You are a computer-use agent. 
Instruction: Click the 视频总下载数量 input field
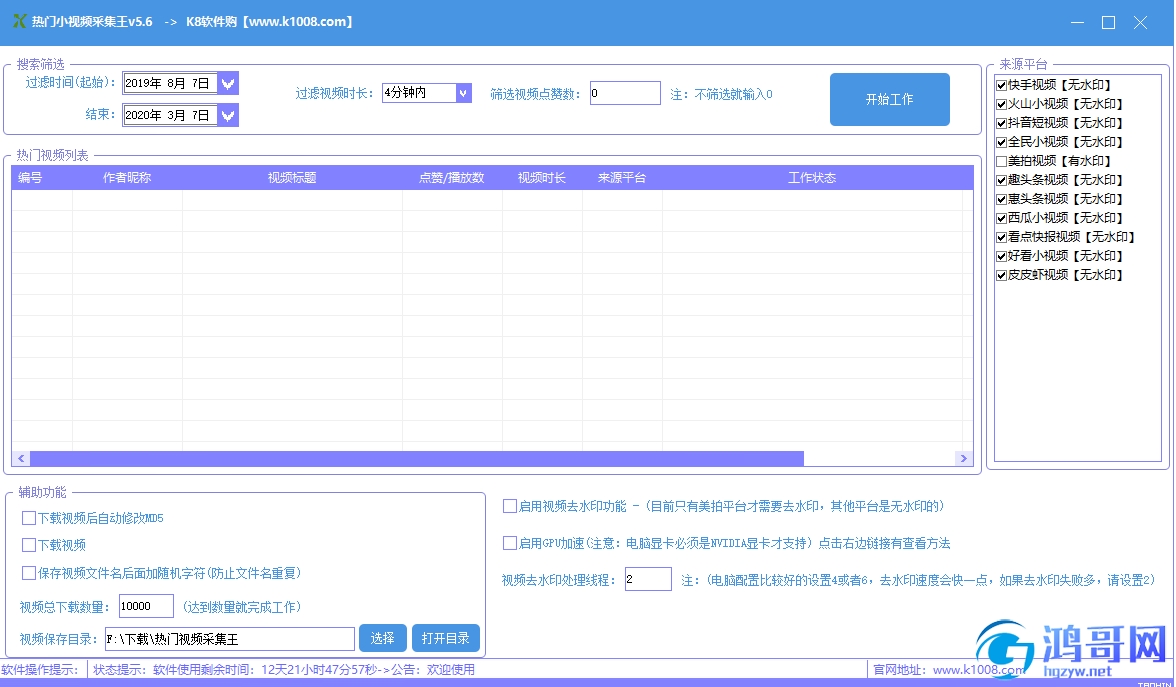[146, 606]
